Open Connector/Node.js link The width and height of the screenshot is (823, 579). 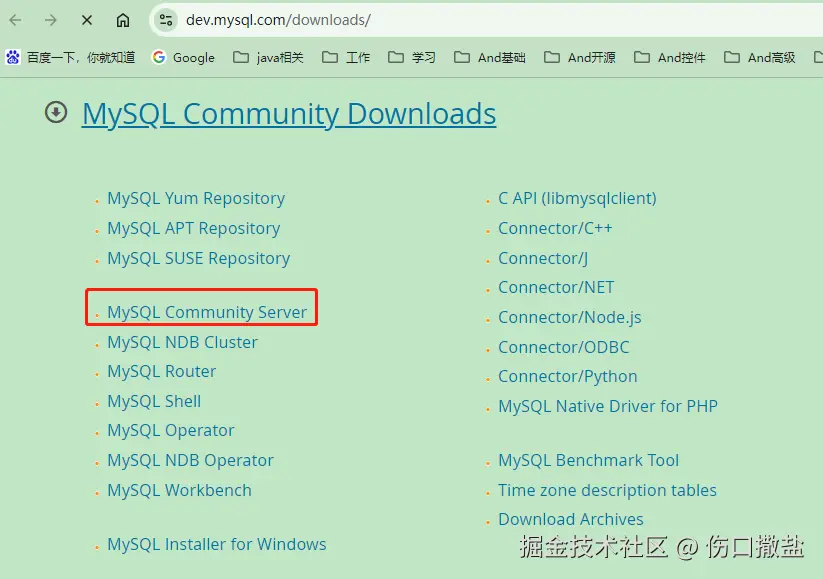tap(569, 318)
